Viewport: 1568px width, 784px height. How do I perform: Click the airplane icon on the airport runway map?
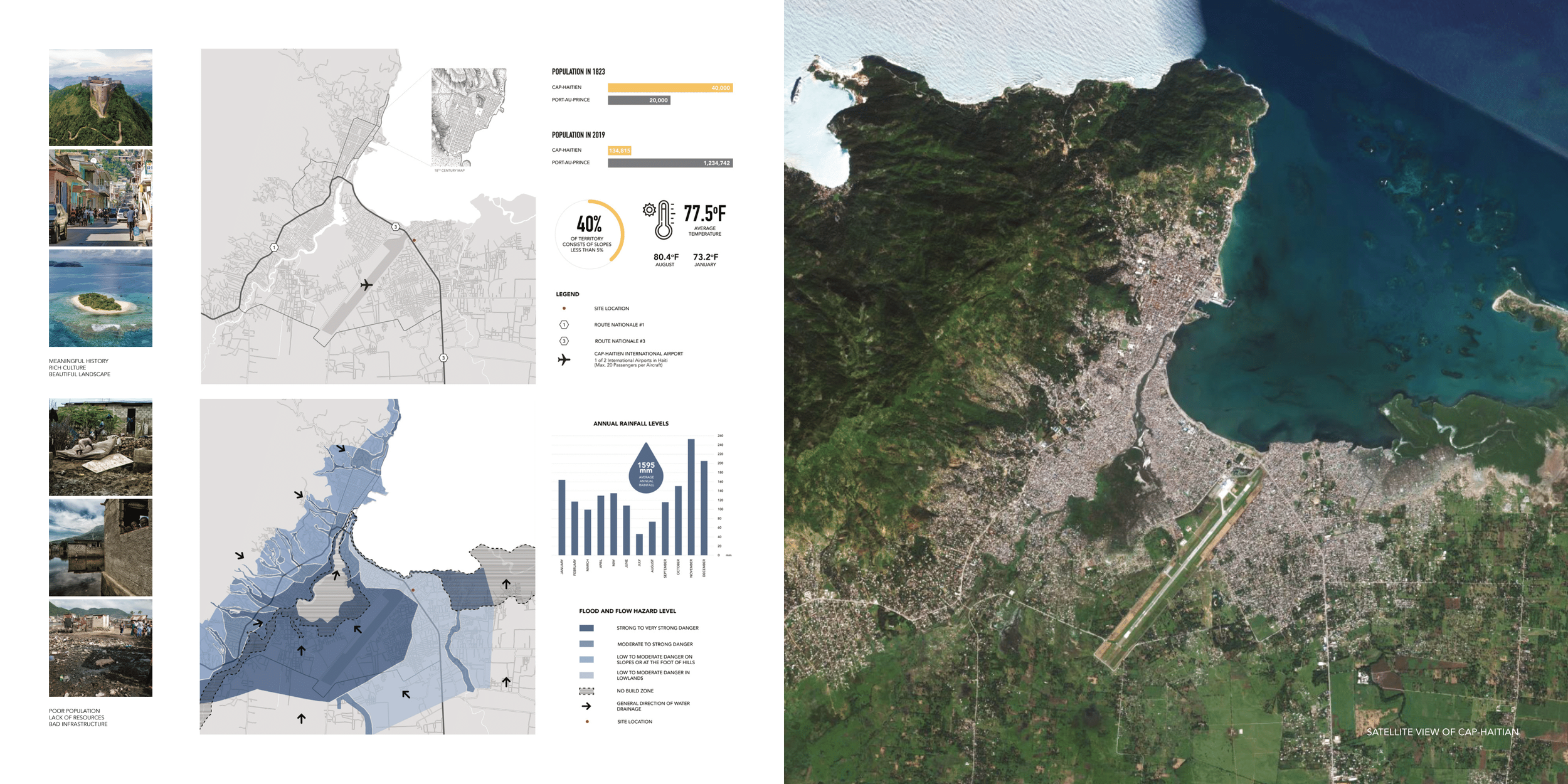[x=367, y=285]
